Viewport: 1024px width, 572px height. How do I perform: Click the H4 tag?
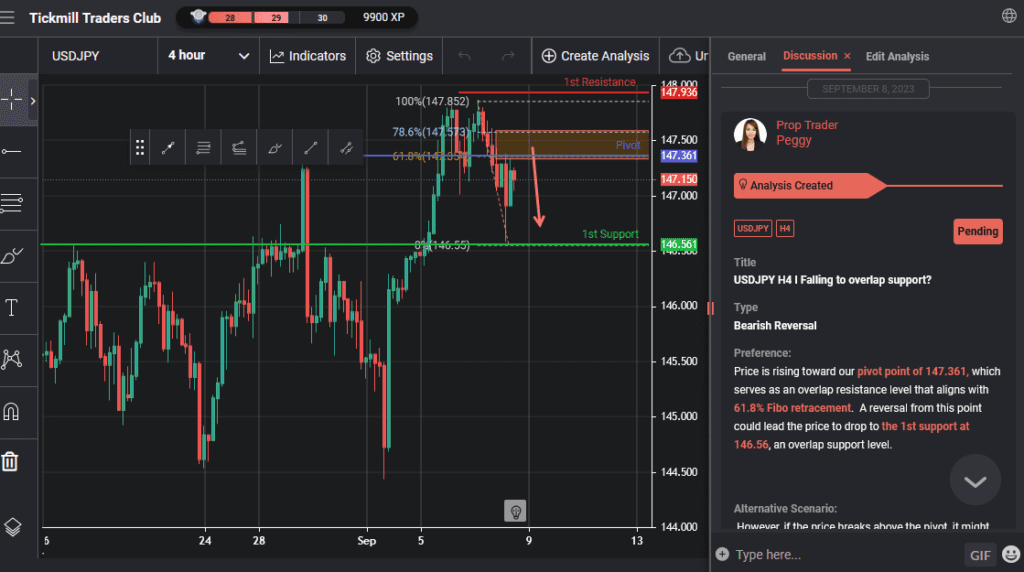tap(785, 229)
